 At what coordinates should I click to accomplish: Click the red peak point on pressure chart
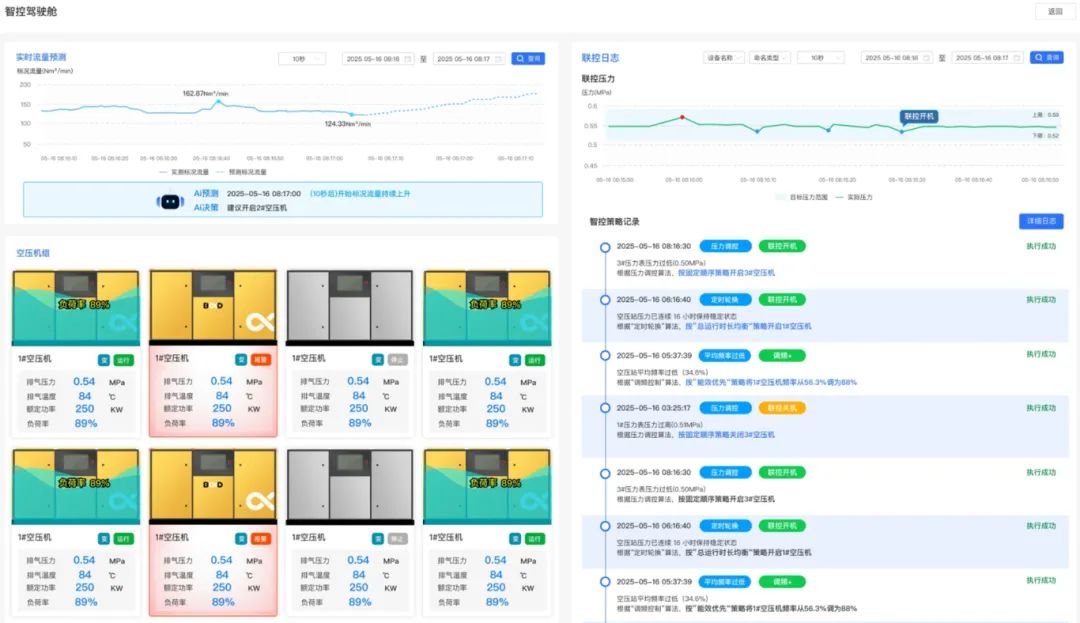click(x=683, y=117)
